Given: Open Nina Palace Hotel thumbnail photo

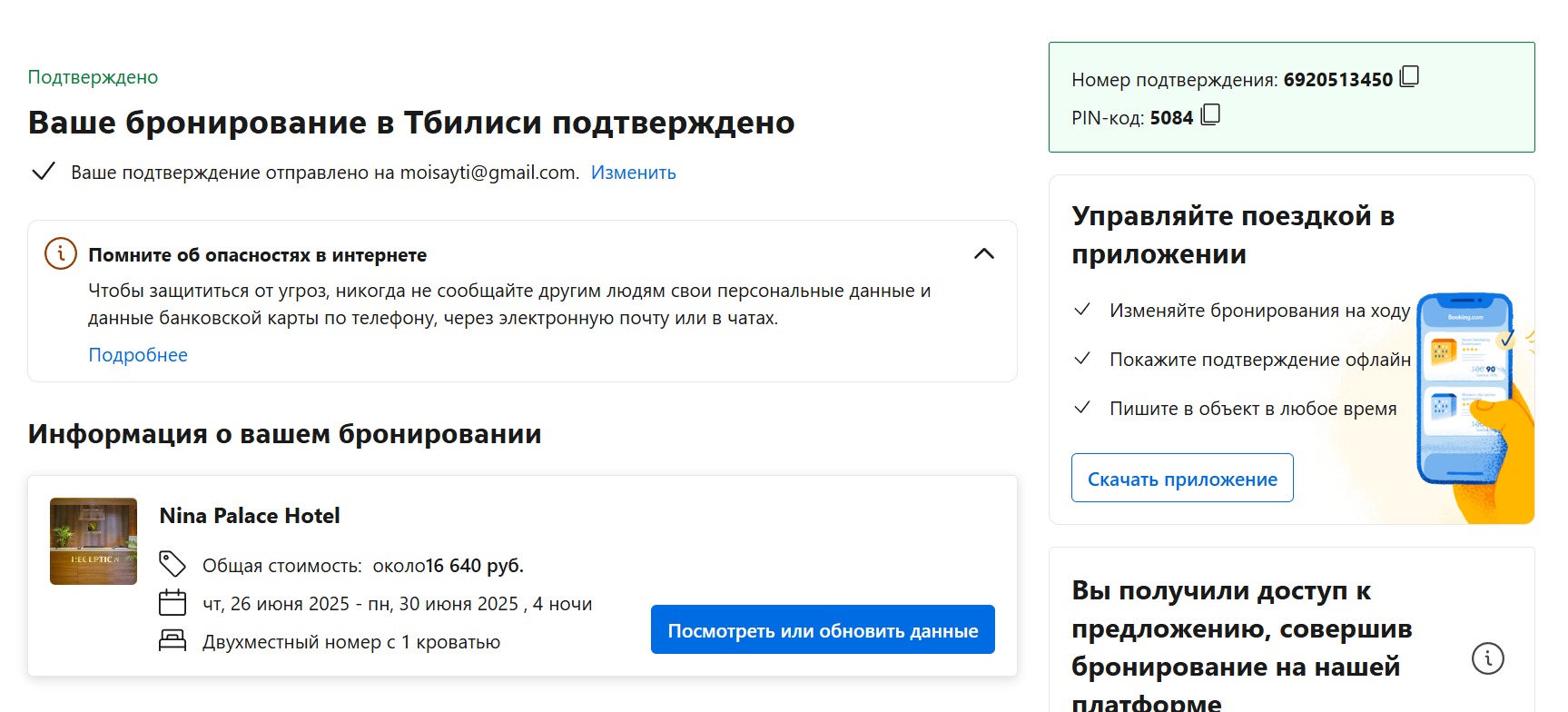Looking at the screenshot, I should click(94, 541).
